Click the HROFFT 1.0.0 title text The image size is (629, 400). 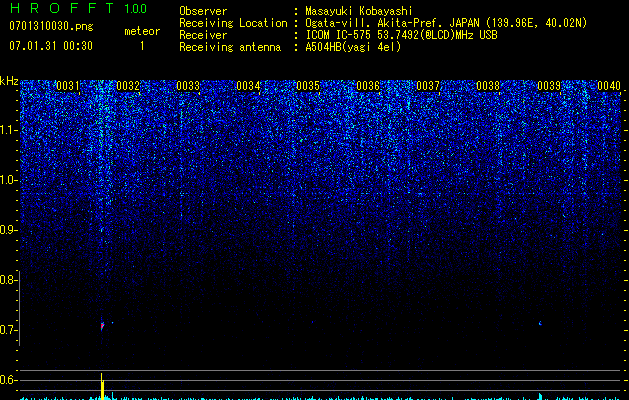[78, 8]
